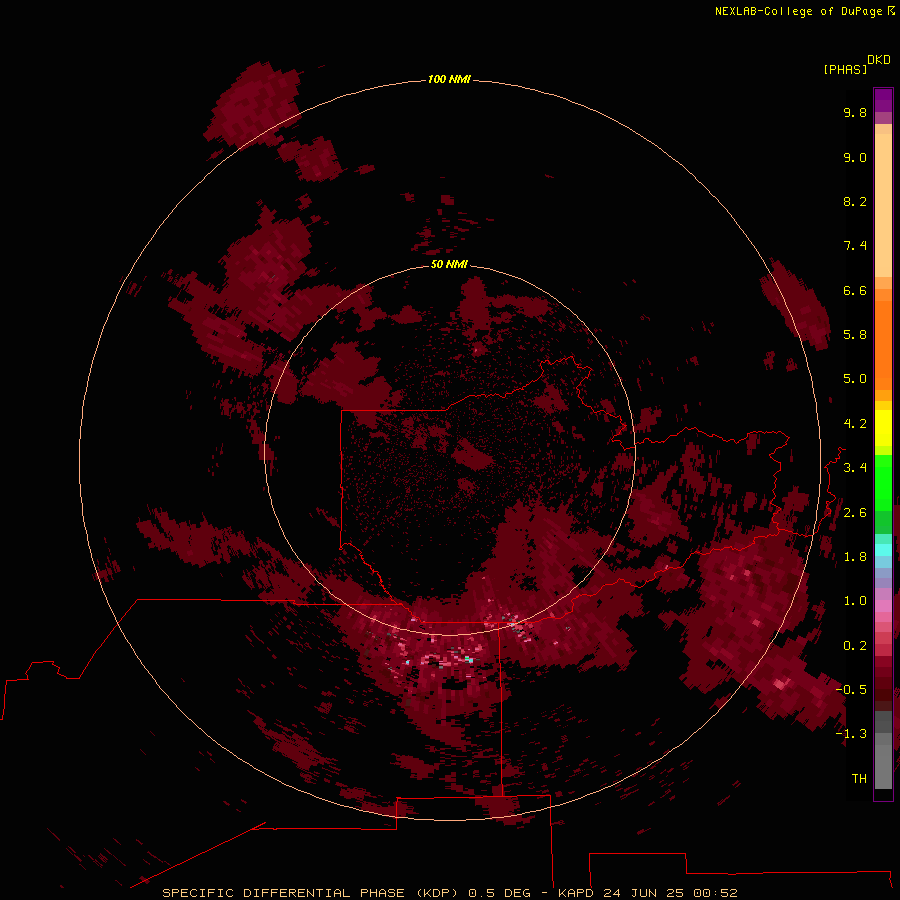The height and width of the screenshot is (900, 900).
Task: Click the NEXLAB-College of DuPage label
Action: tap(798, 11)
